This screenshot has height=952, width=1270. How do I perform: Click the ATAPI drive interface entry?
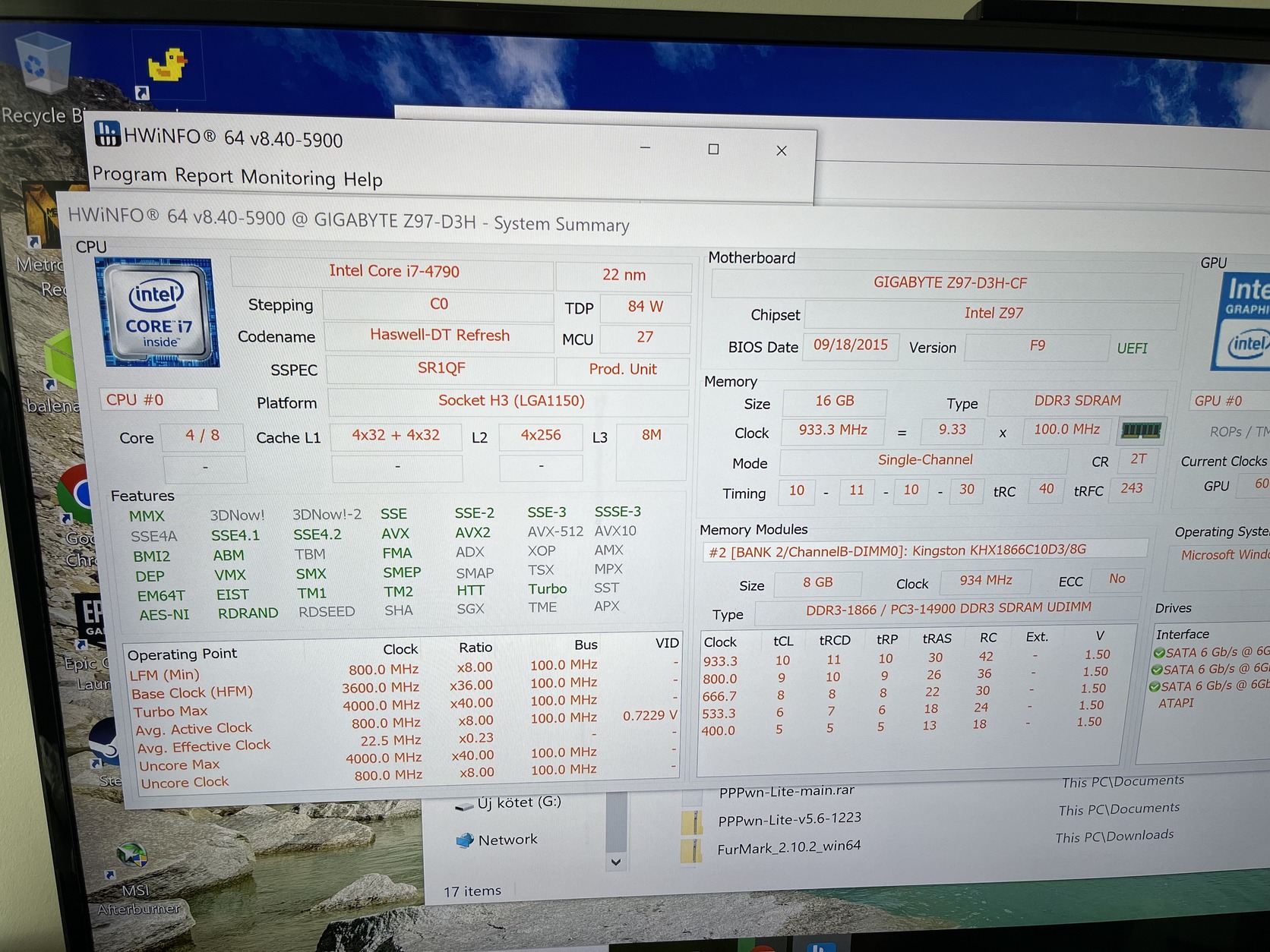pos(1176,703)
